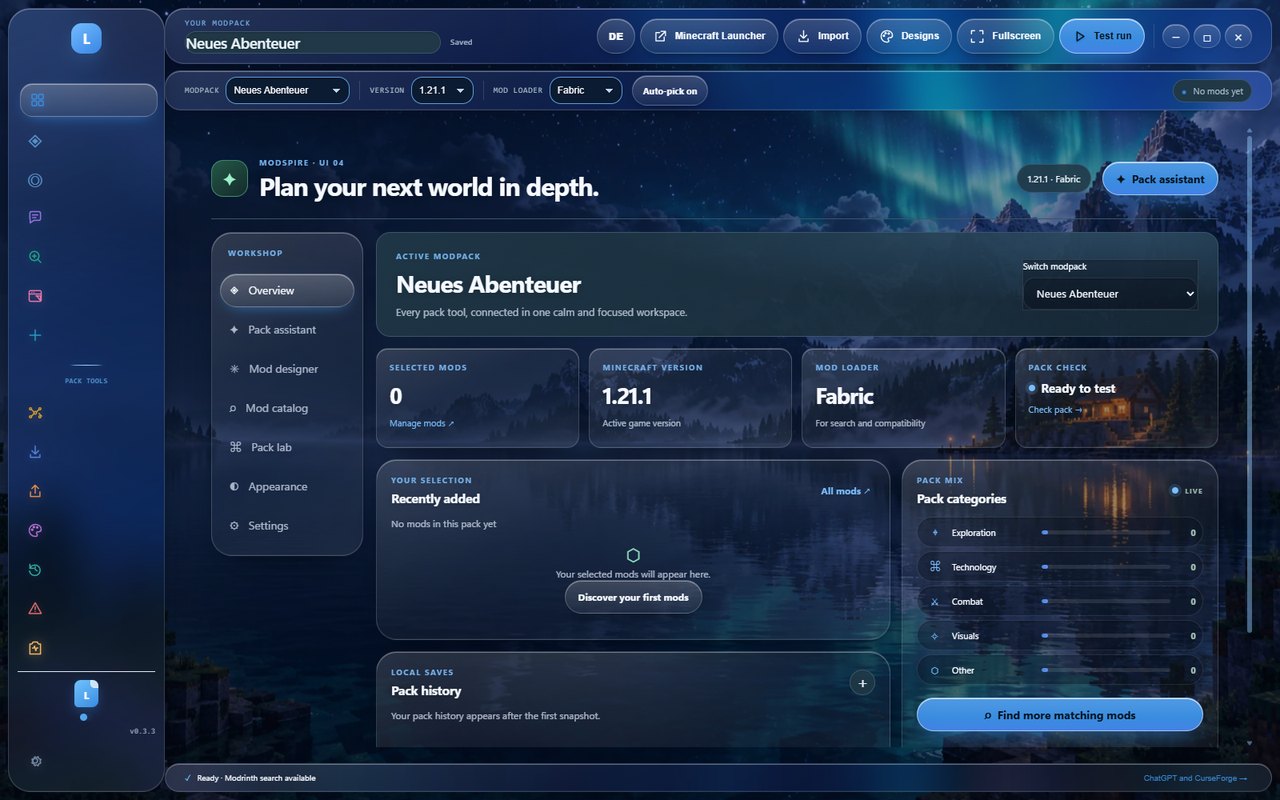The image size is (1280, 800).
Task: Follow the Manage mods link
Action: tap(422, 424)
